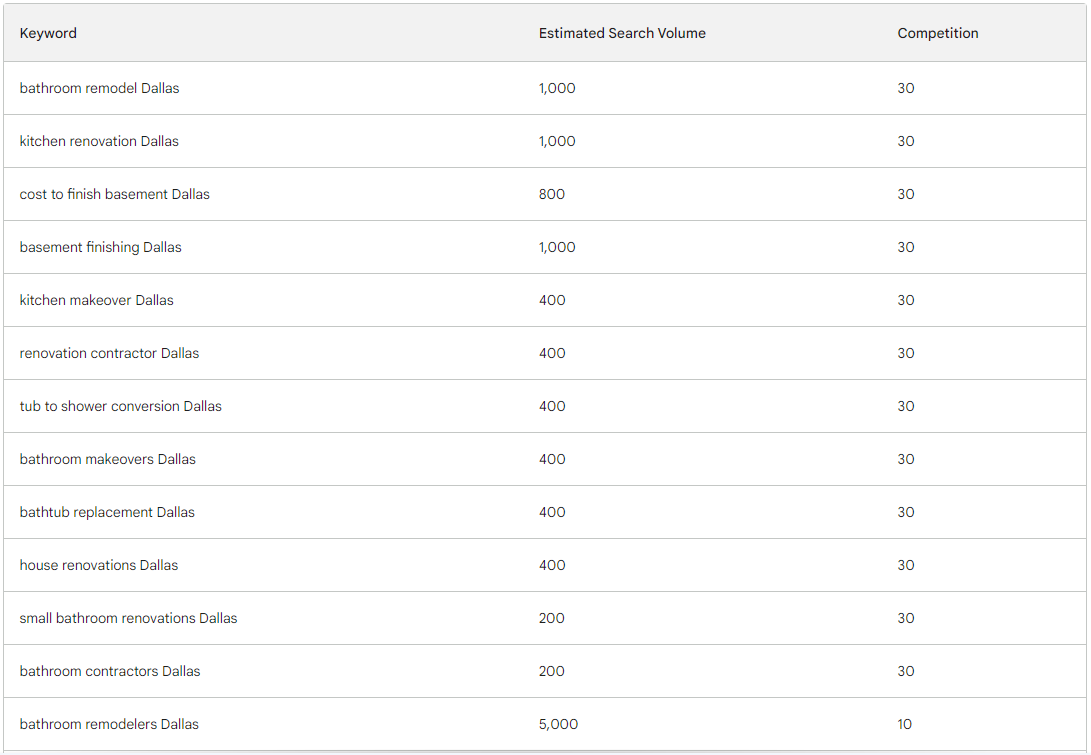The height and width of the screenshot is (755, 1091).
Task: Select the 'renovation contractor Dallas' keyword
Action: [108, 353]
